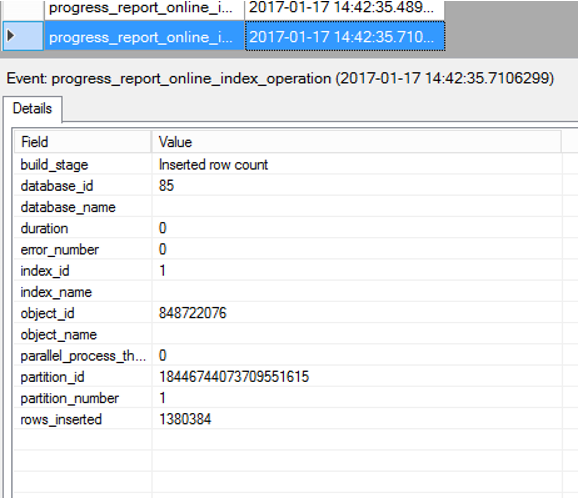Screen dimensions: 578x498
Task: Select the highlighted 14:42:35.710 timestamp cell
Action: point(345,36)
